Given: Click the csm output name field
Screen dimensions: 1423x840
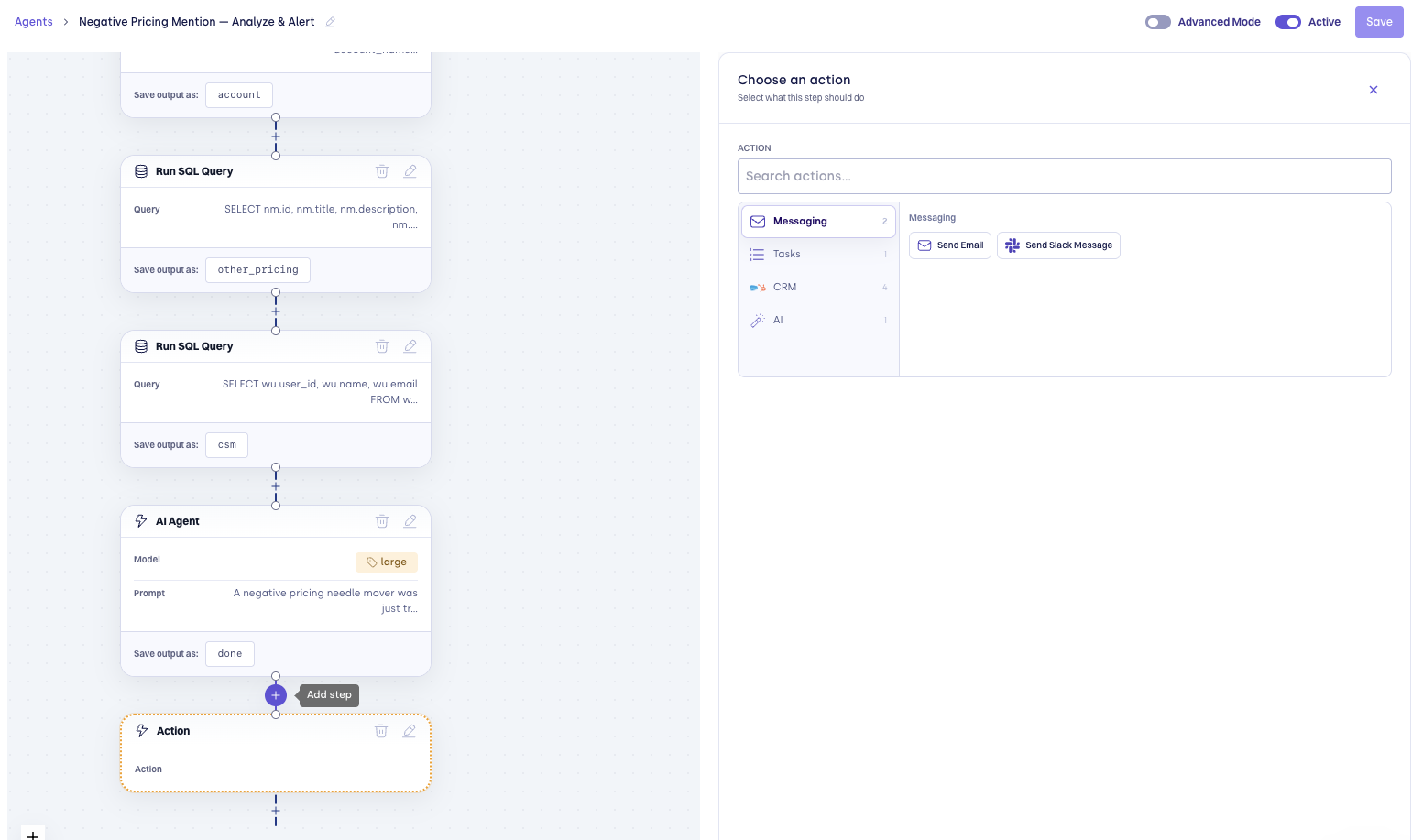Looking at the screenshot, I should click(227, 445).
